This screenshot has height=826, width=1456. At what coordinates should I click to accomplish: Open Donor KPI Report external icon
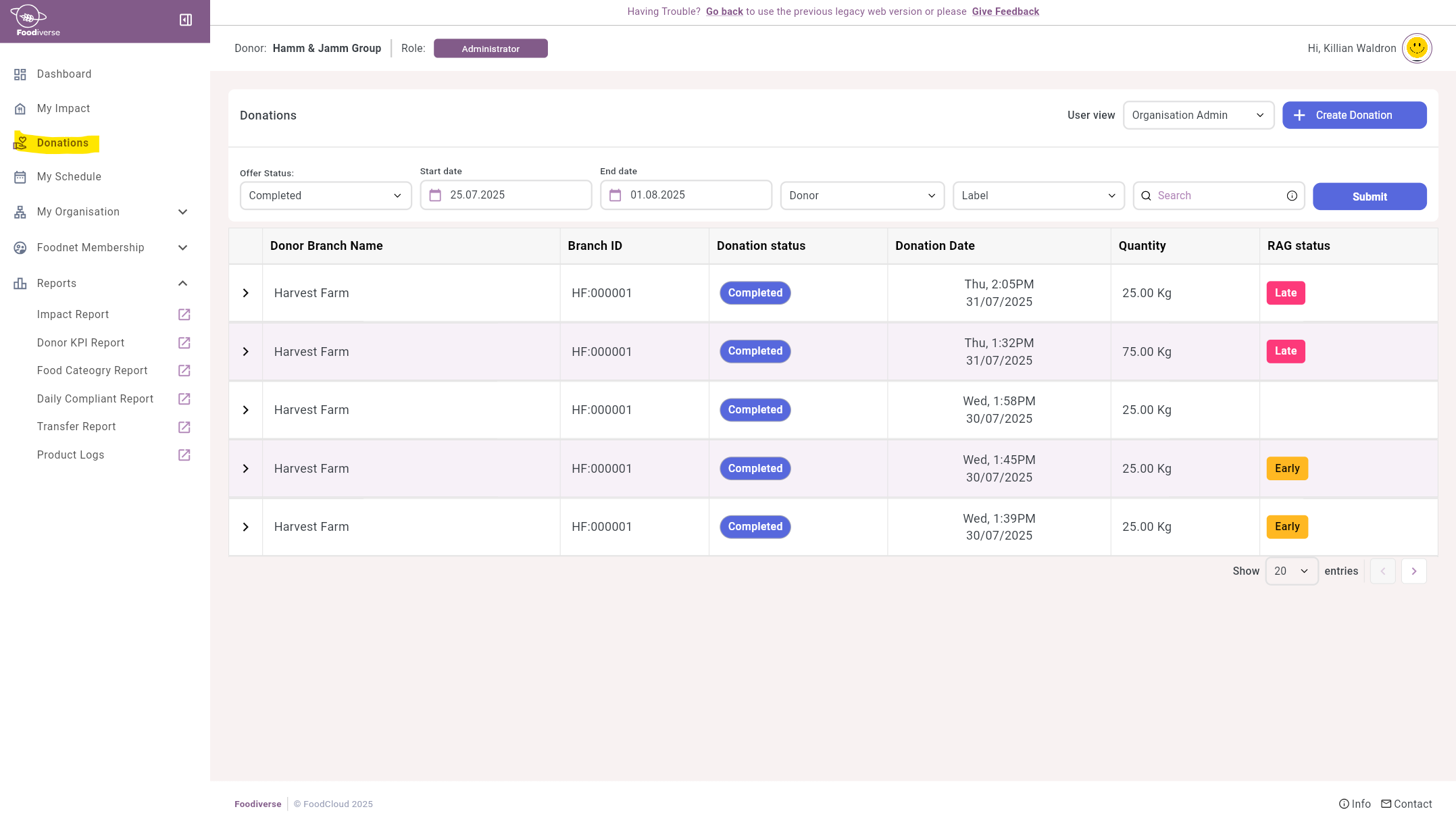click(184, 343)
